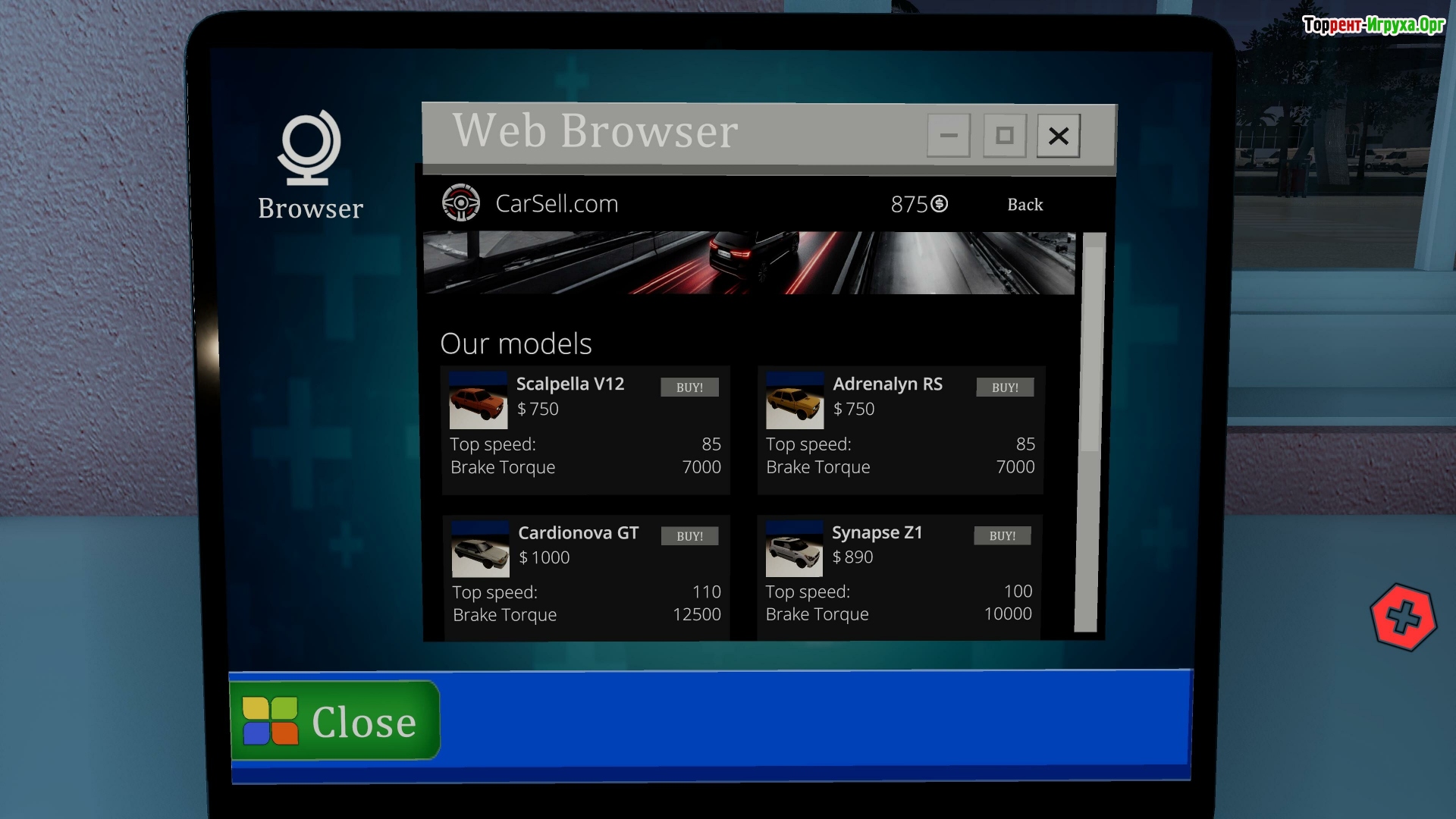Click the highway car banner image
This screenshot has height=819, width=1456.
pyautogui.click(x=748, y=263)
